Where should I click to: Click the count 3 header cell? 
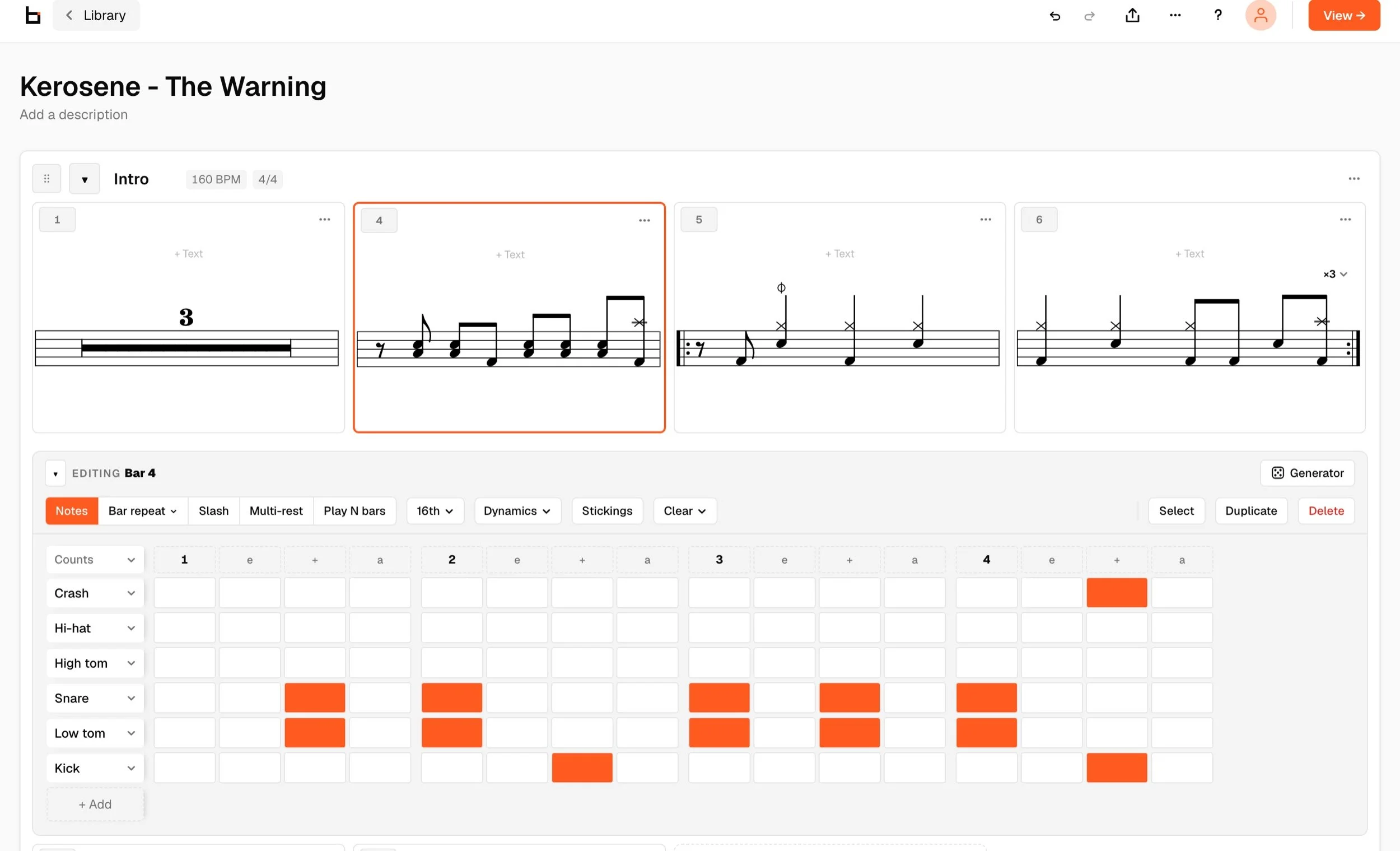coord(718,560)
